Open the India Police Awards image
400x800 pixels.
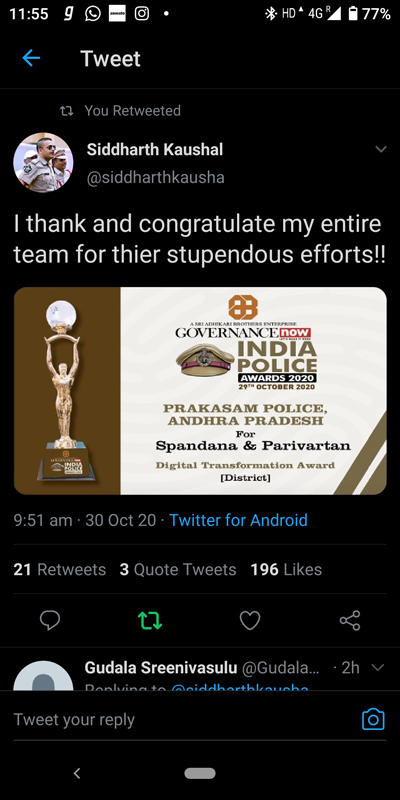[x=200, y=391]
